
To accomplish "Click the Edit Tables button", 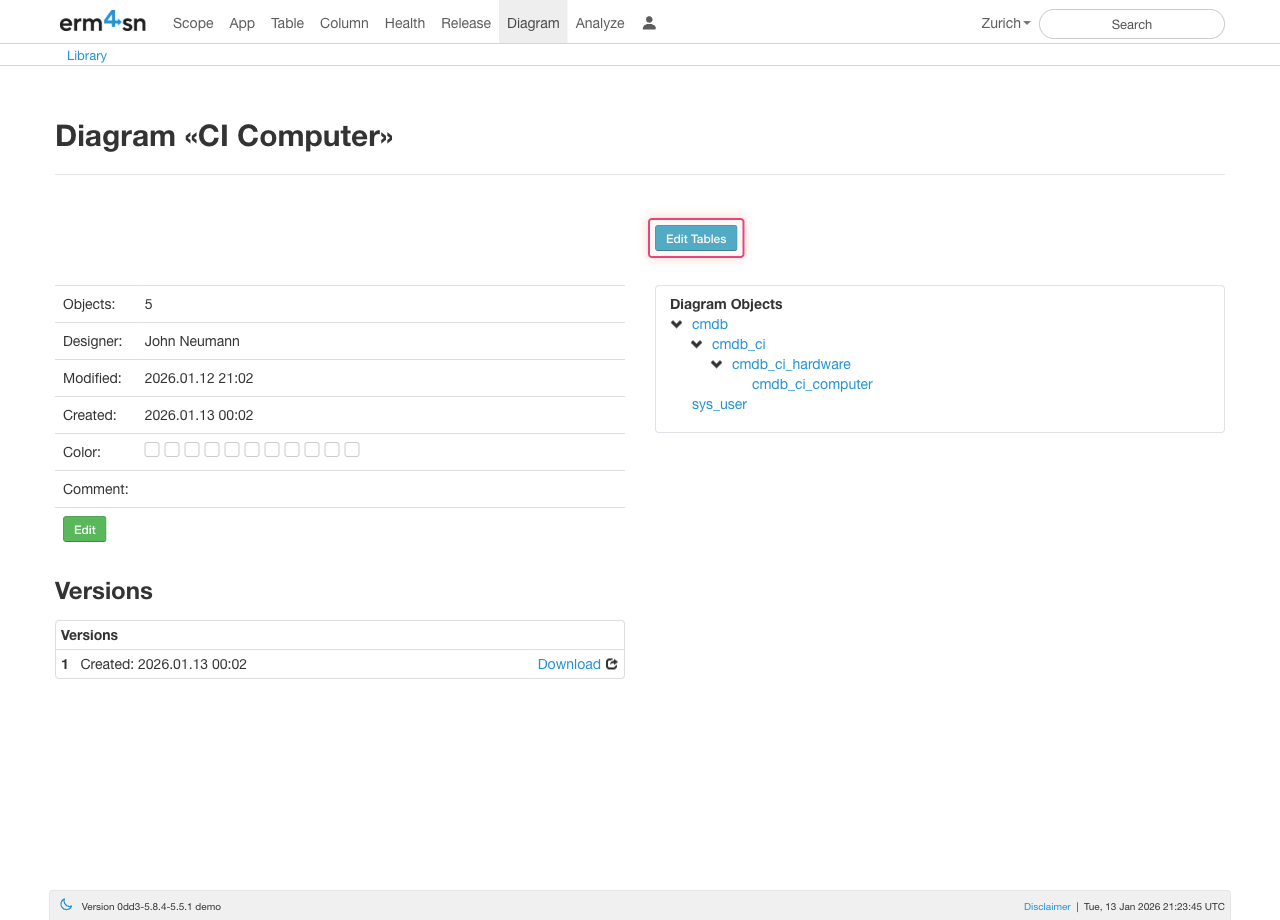I will (696, 238).
